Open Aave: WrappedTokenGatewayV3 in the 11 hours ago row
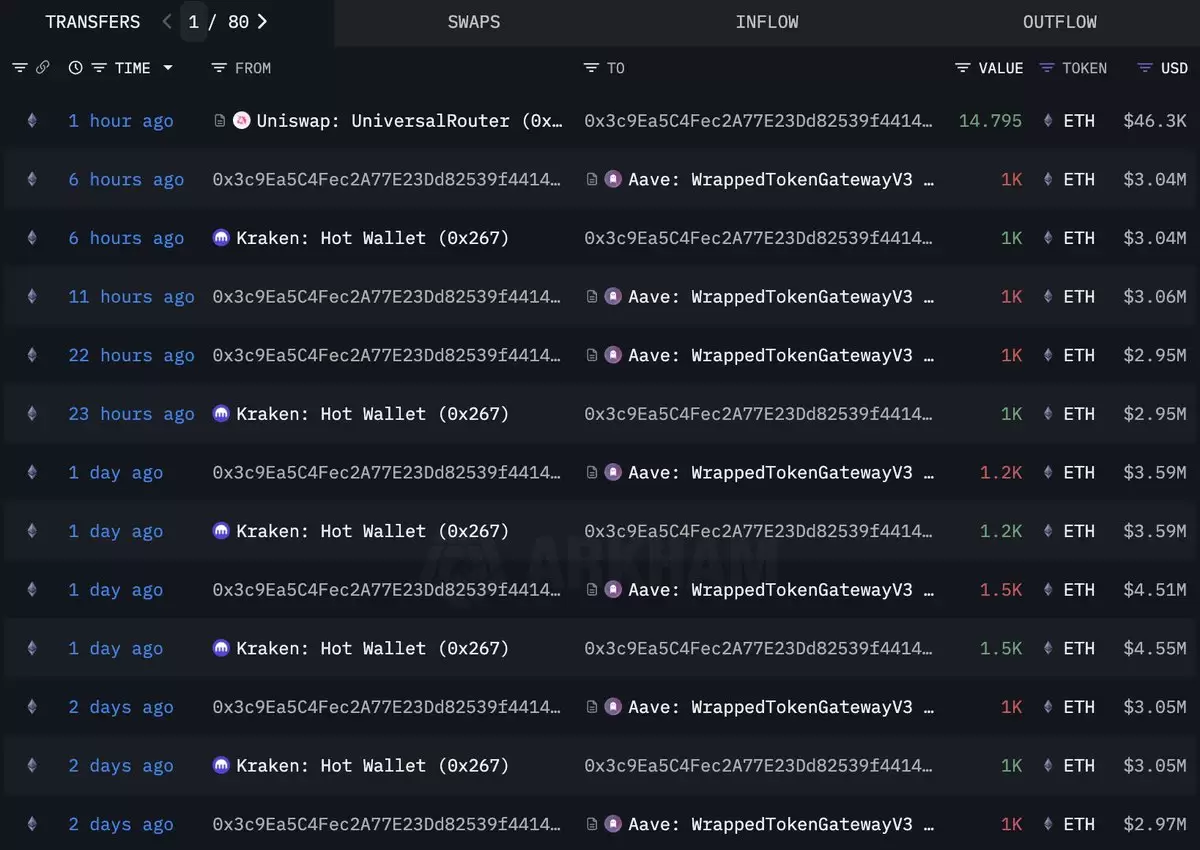This screenshot has width=1200, height=850. pos(781,297)
